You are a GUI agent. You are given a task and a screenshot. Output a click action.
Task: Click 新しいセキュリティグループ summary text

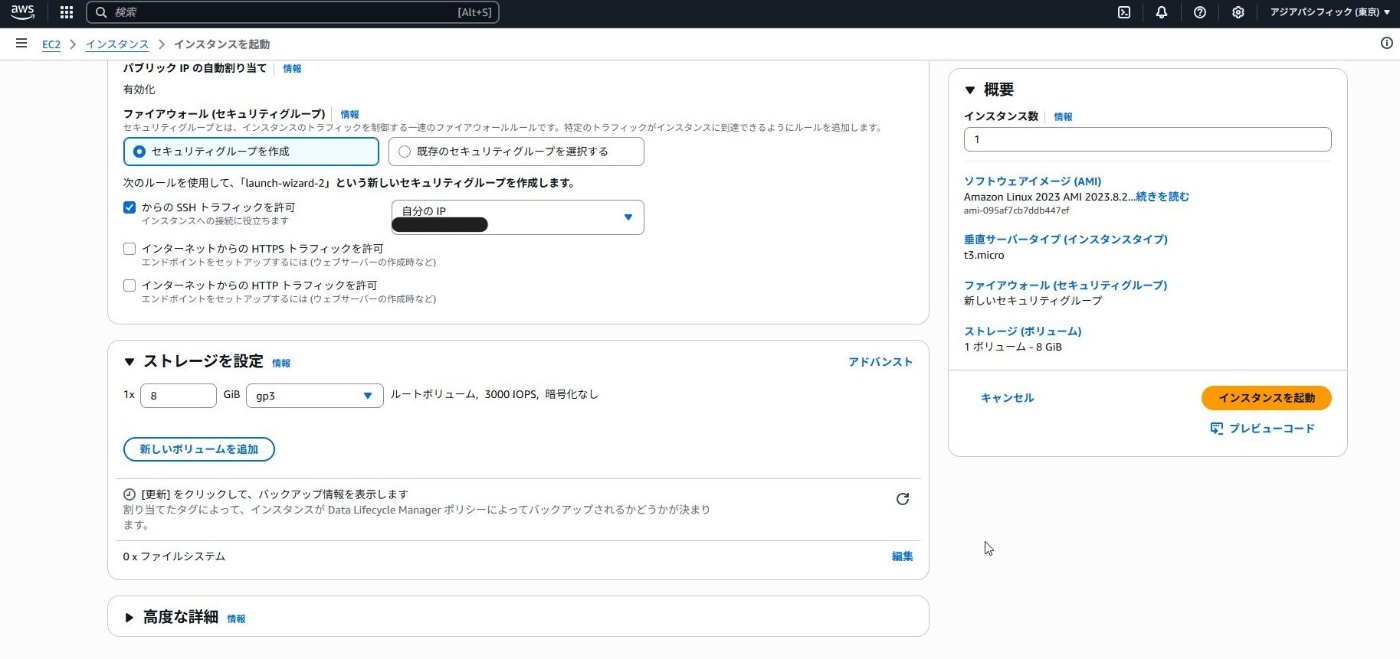(x=1033, y=301)
